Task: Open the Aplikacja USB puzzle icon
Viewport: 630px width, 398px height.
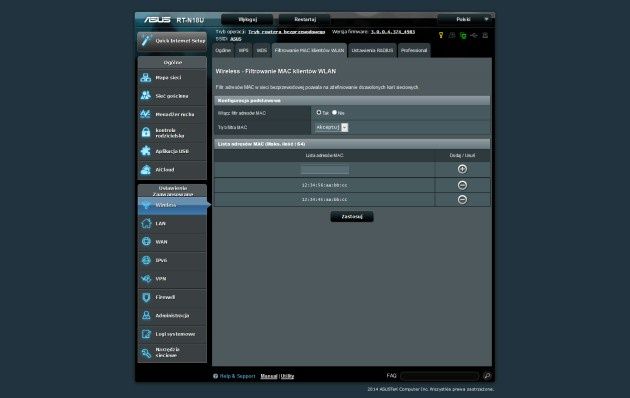Action: 146,151
